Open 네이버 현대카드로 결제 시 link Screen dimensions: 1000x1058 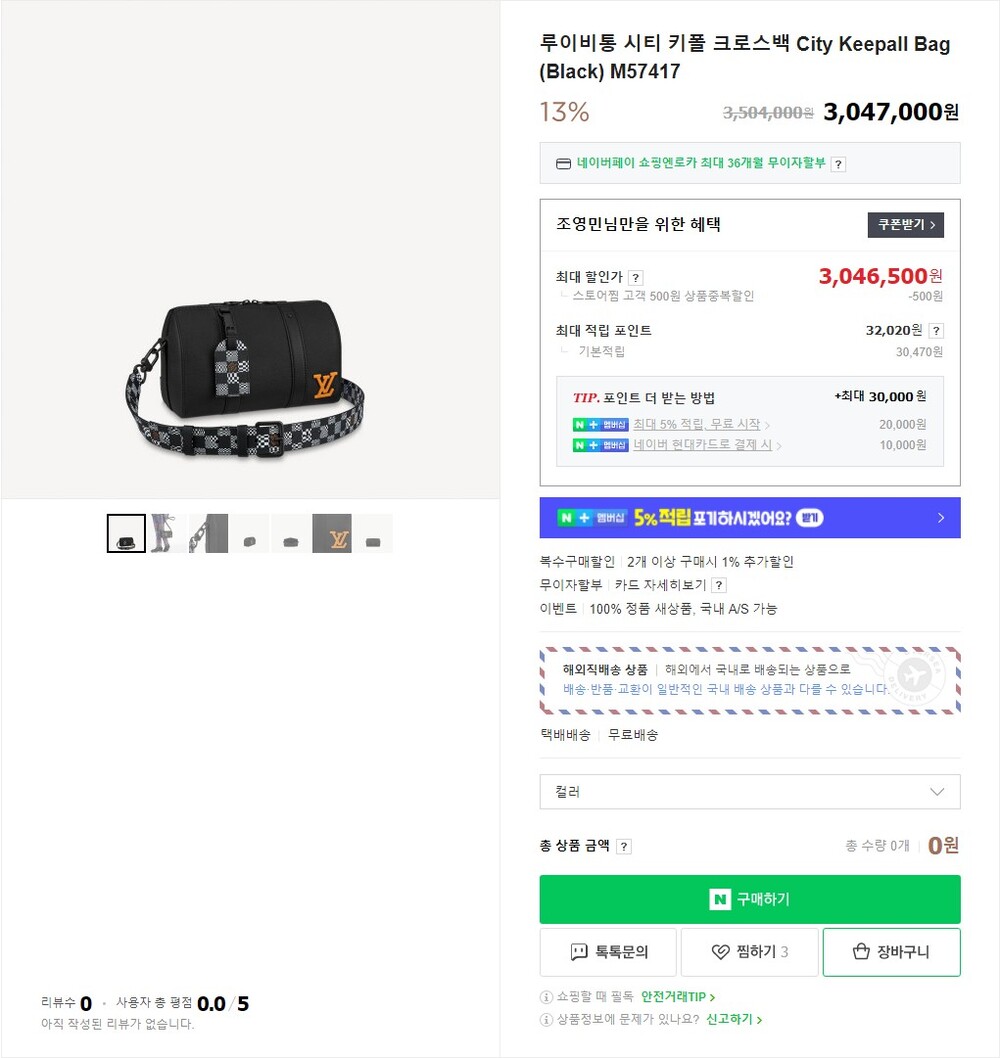[x=702, y=445]
